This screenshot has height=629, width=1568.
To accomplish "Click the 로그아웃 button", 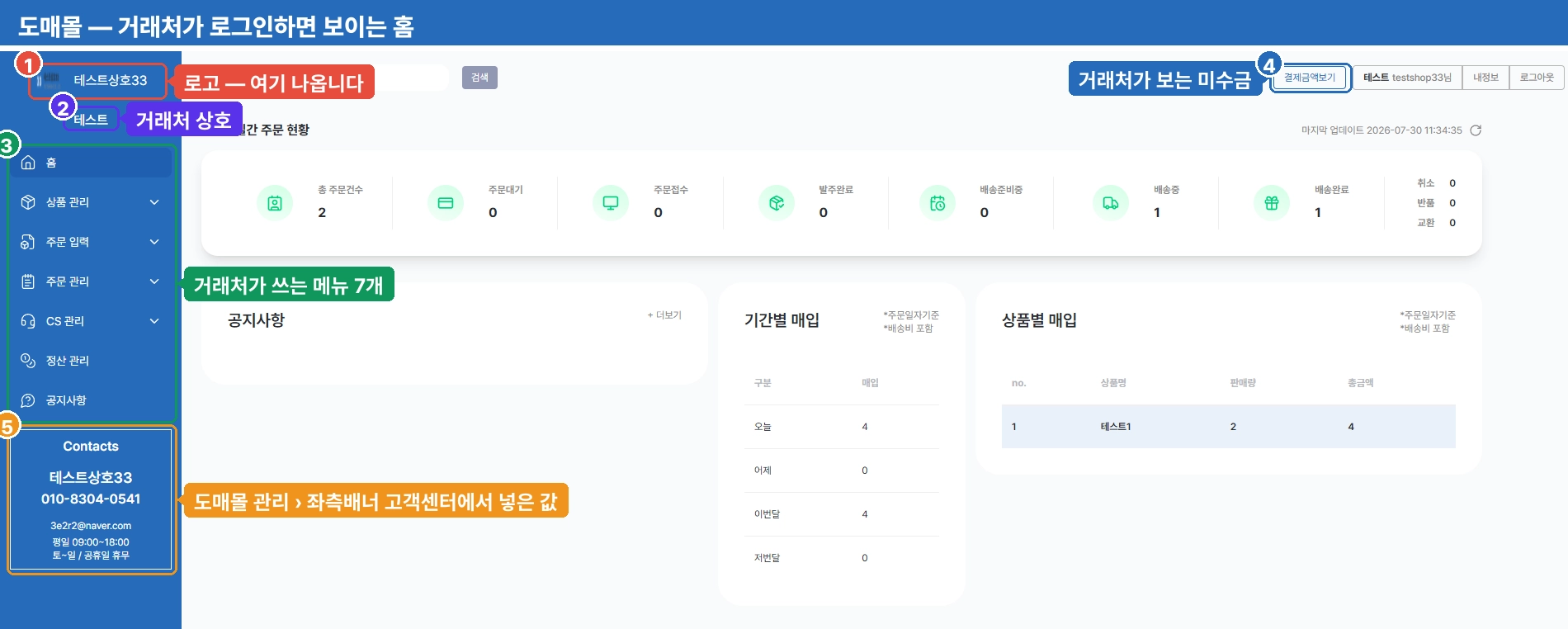I will pos(1537,78).
